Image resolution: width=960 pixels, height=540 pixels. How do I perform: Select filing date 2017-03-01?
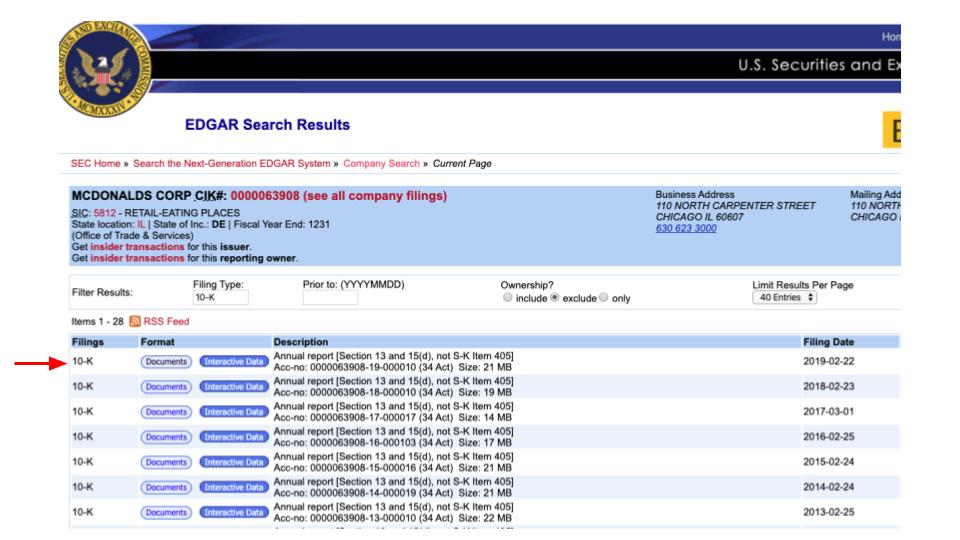pyautogui.click(x=828, y=411)
